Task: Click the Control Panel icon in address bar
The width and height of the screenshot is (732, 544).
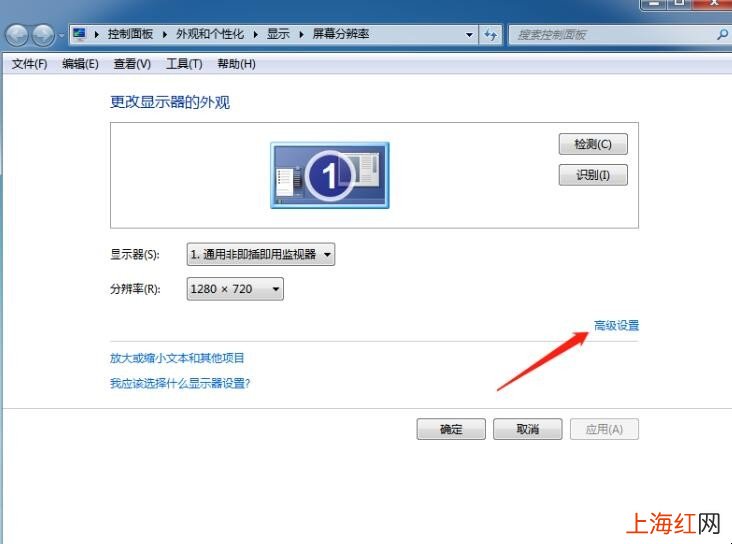Action: point(80,34)
